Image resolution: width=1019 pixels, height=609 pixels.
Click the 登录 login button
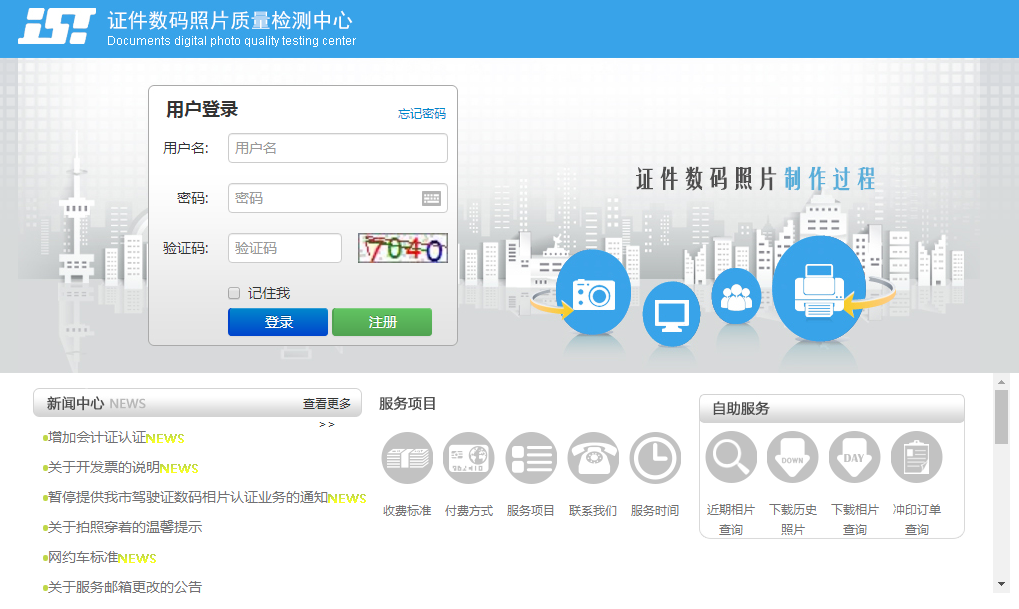click(278, 322)
